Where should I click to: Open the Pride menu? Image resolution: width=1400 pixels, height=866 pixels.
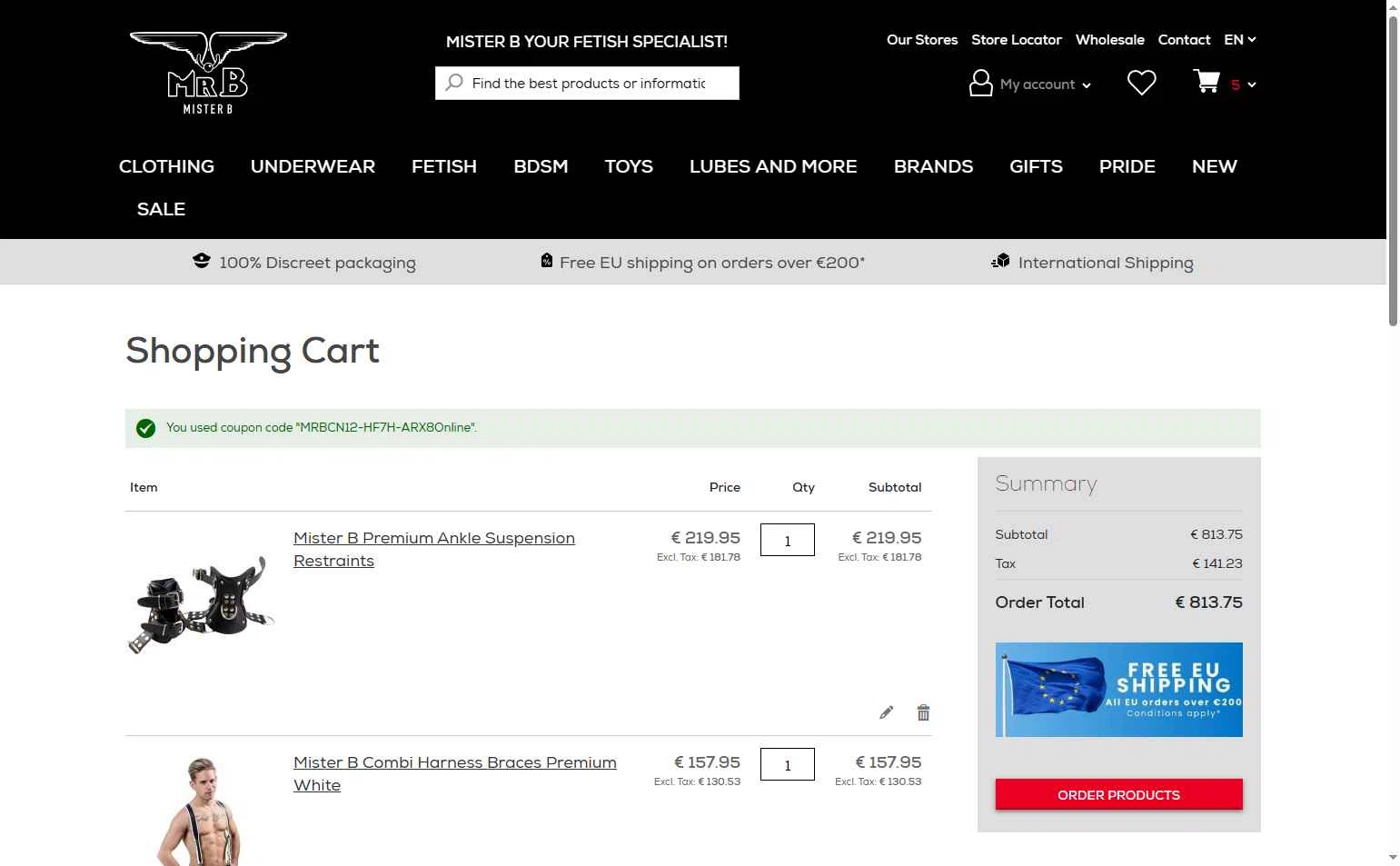coord(1127,166)
